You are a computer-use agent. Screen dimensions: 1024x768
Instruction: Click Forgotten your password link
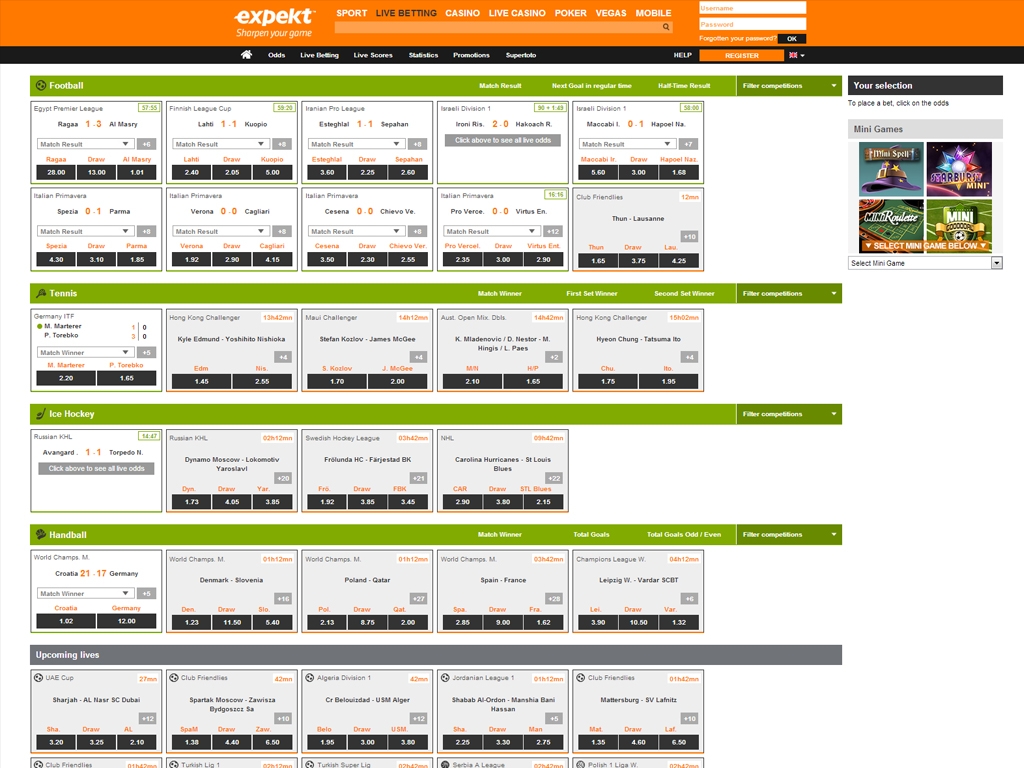coord(738,38)
